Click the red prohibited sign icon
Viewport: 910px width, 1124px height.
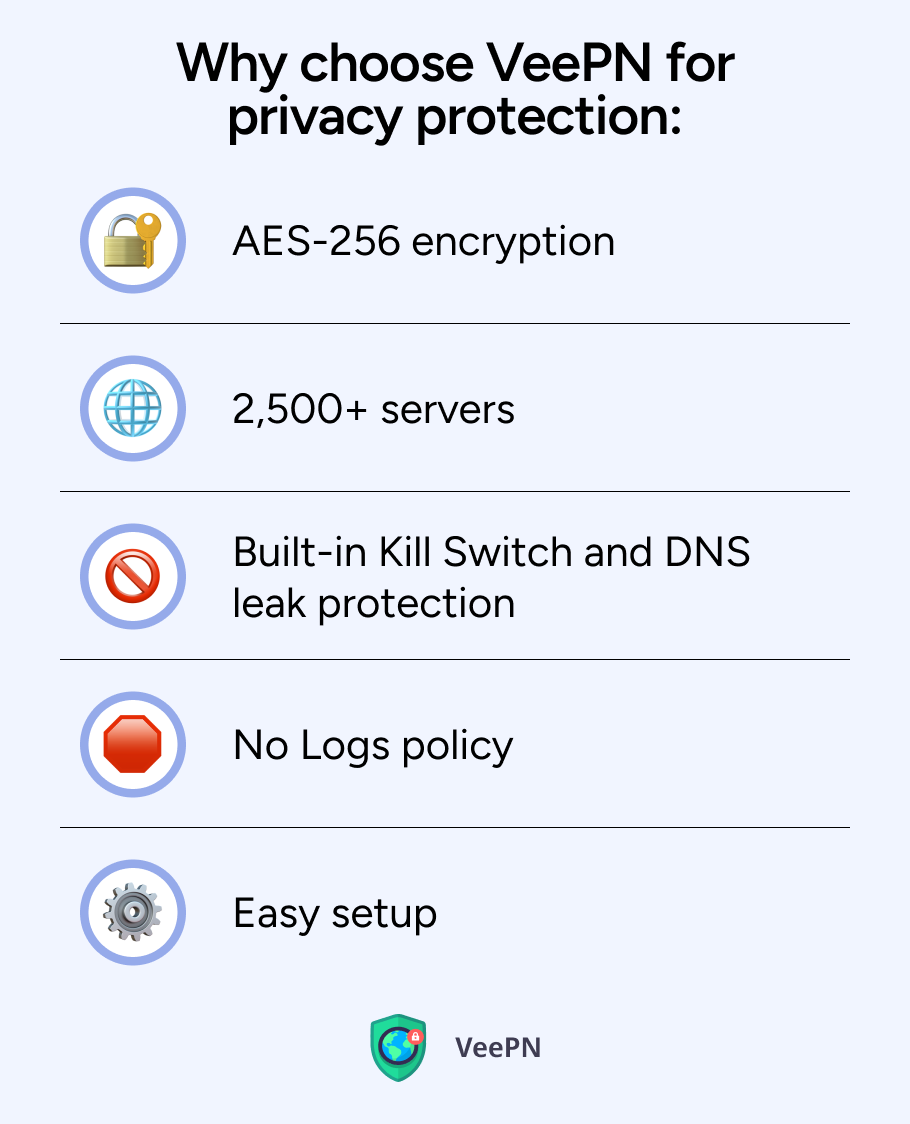pyautogui.click(x=133, y=576)
